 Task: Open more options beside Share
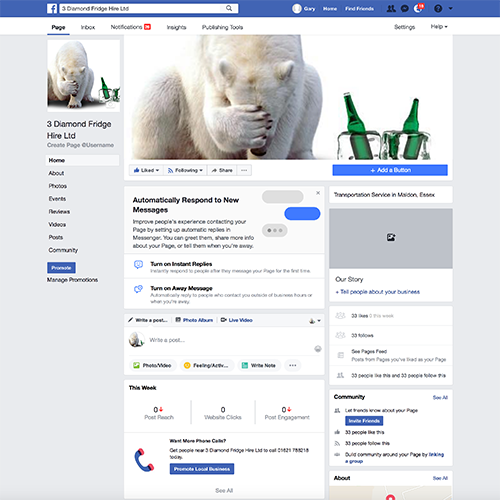[244, 170]
